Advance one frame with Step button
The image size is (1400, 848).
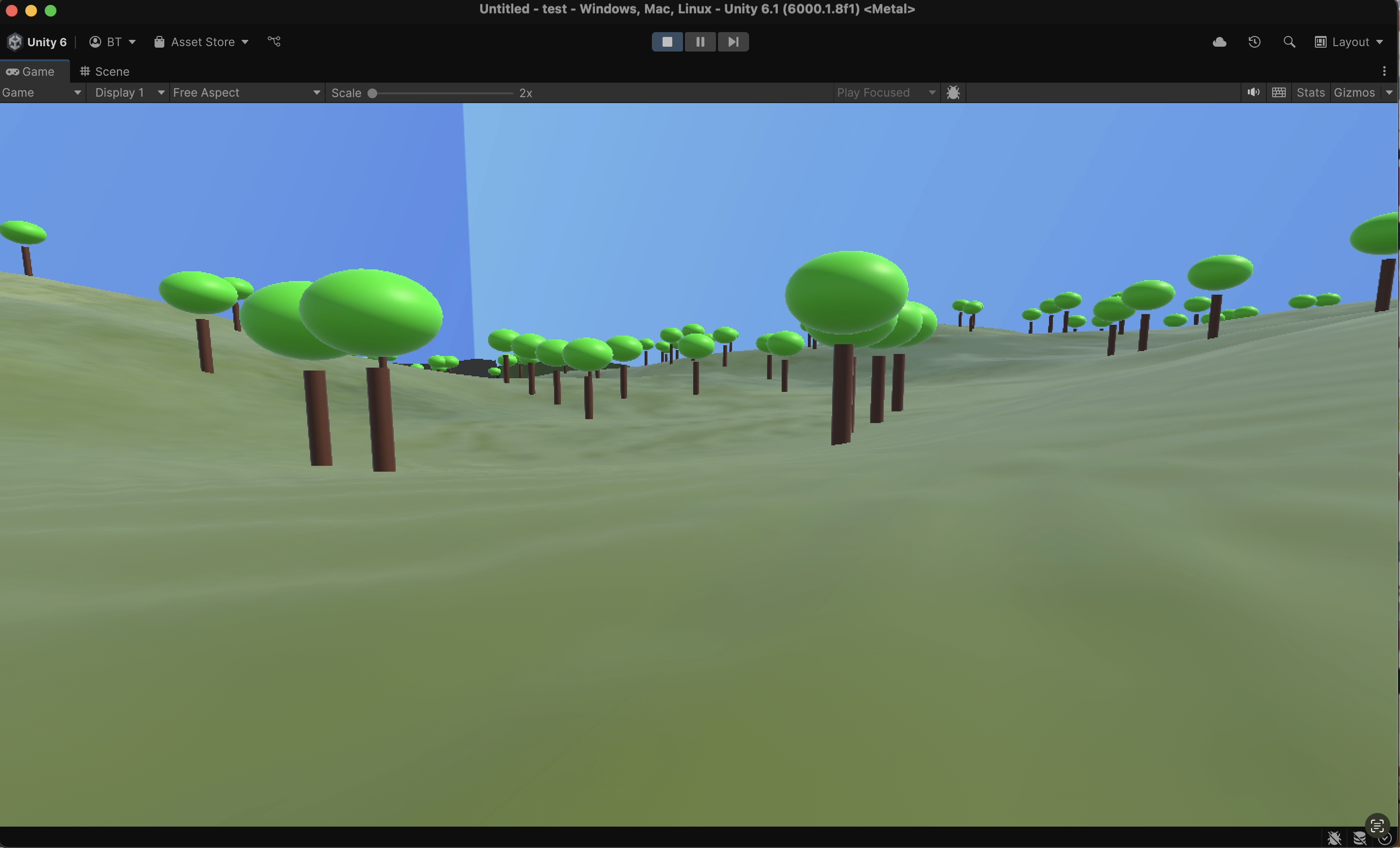[x=733, y=41]
